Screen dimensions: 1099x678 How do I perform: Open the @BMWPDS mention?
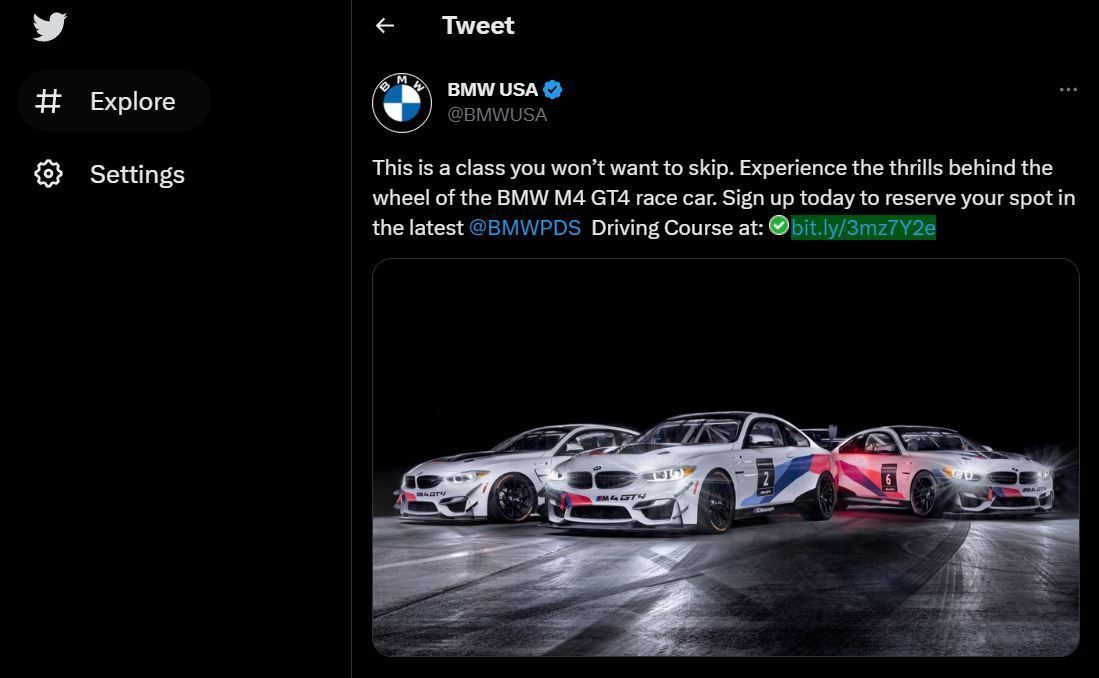point(524,227)
